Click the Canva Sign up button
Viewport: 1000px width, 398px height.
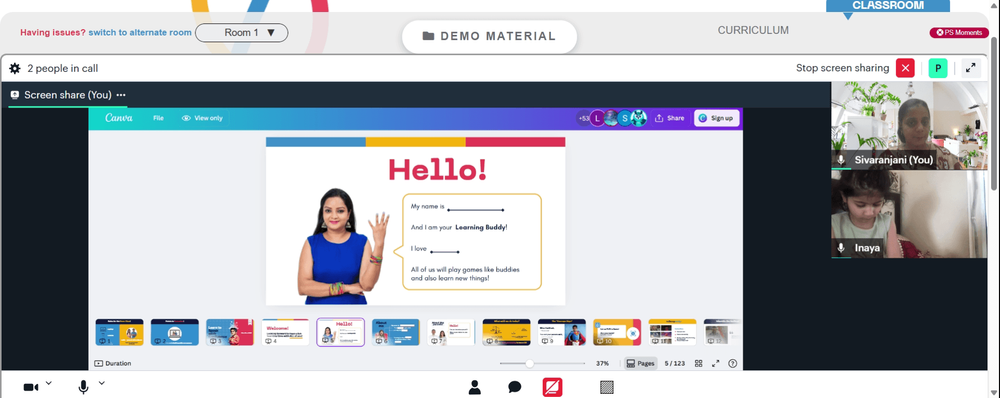tap(717, 118)
